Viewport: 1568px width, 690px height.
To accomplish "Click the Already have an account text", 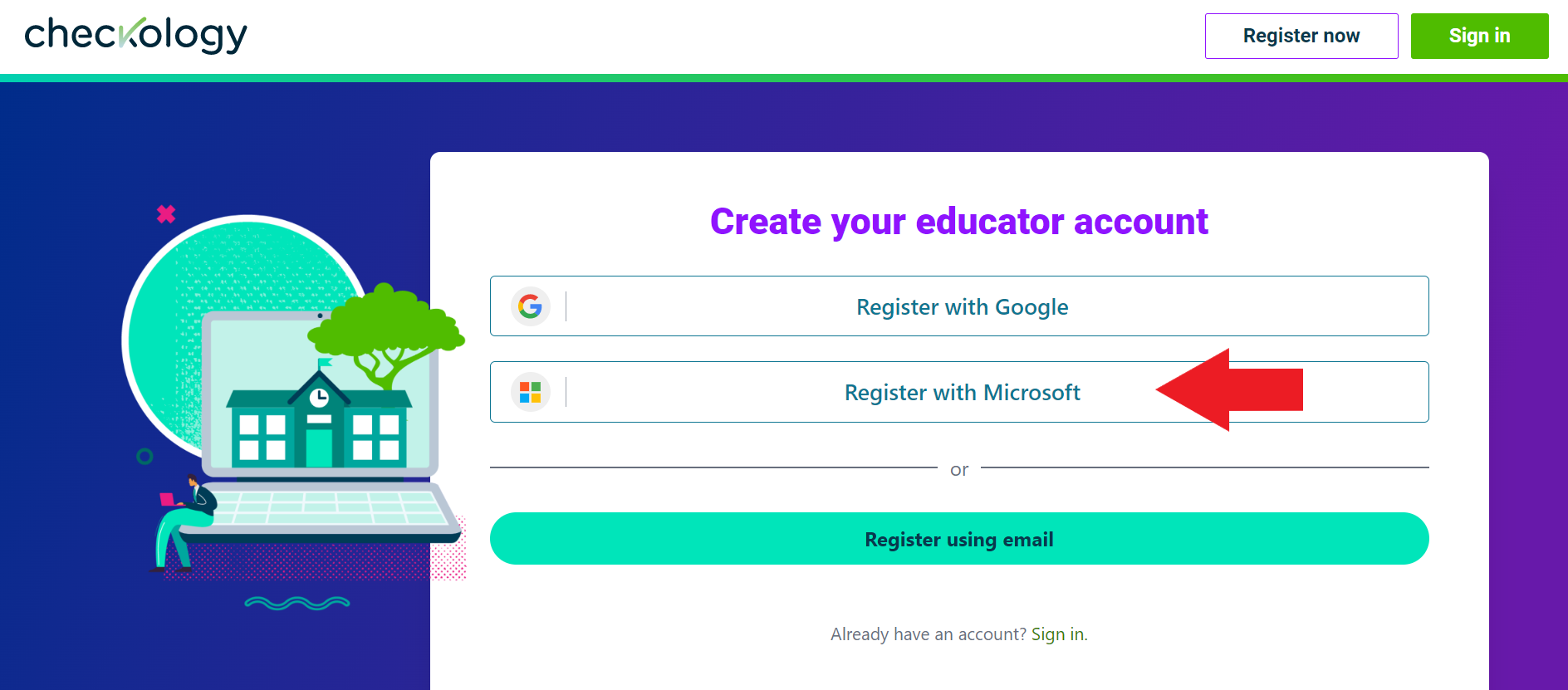I will click(928, 634).
